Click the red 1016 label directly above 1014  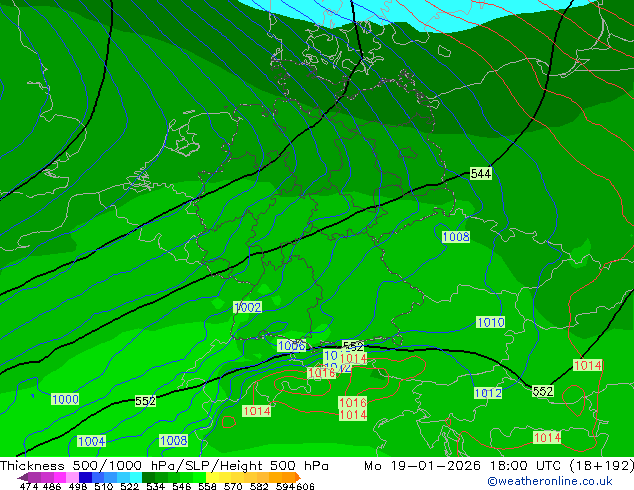[353, 403]
